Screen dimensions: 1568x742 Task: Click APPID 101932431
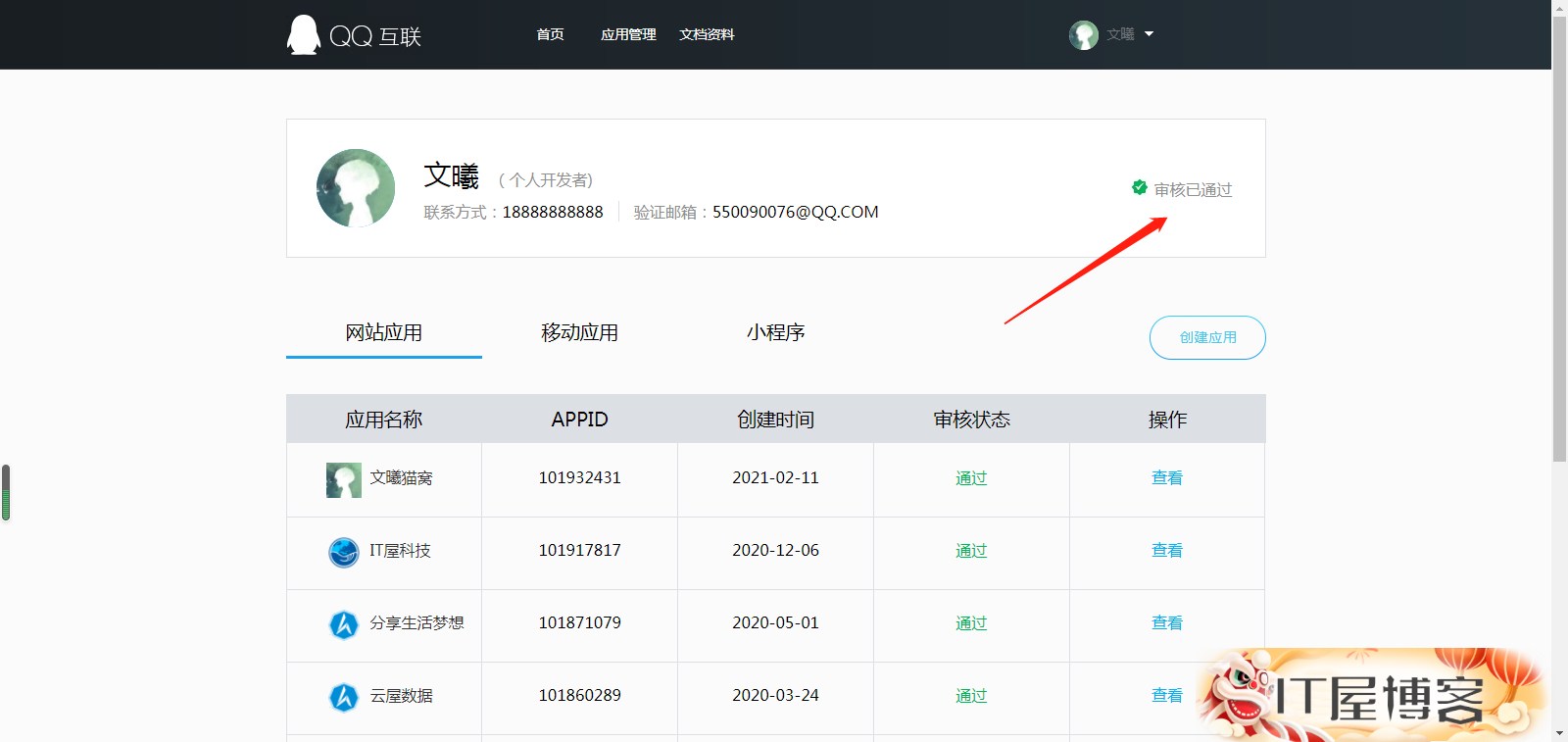coord(580,478)
